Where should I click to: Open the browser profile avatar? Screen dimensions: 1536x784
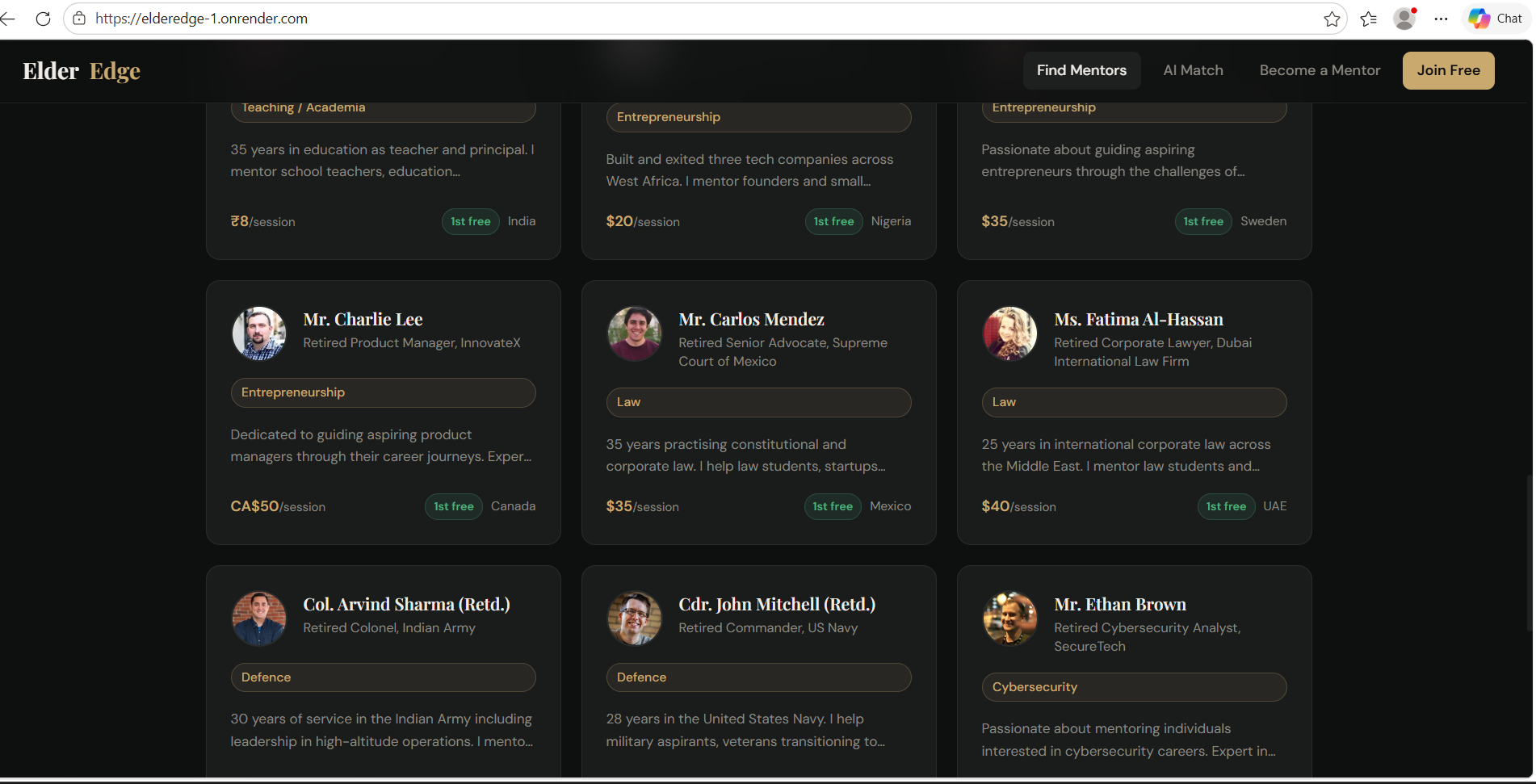[1405, 19]
